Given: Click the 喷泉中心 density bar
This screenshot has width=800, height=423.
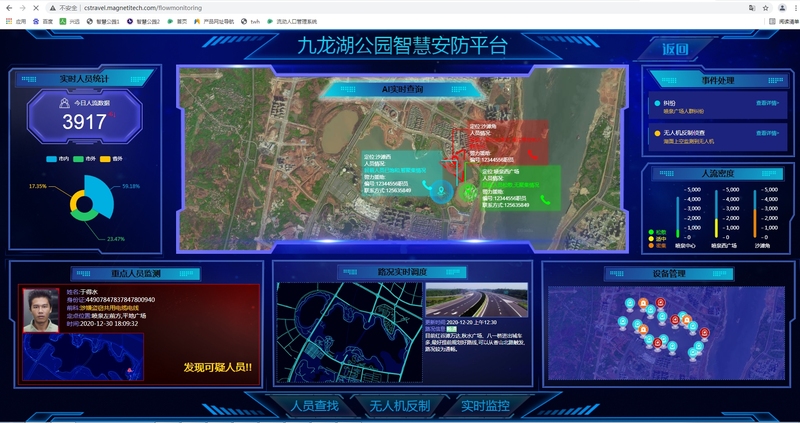Looking at the screenshot, I should click(678, 217).
